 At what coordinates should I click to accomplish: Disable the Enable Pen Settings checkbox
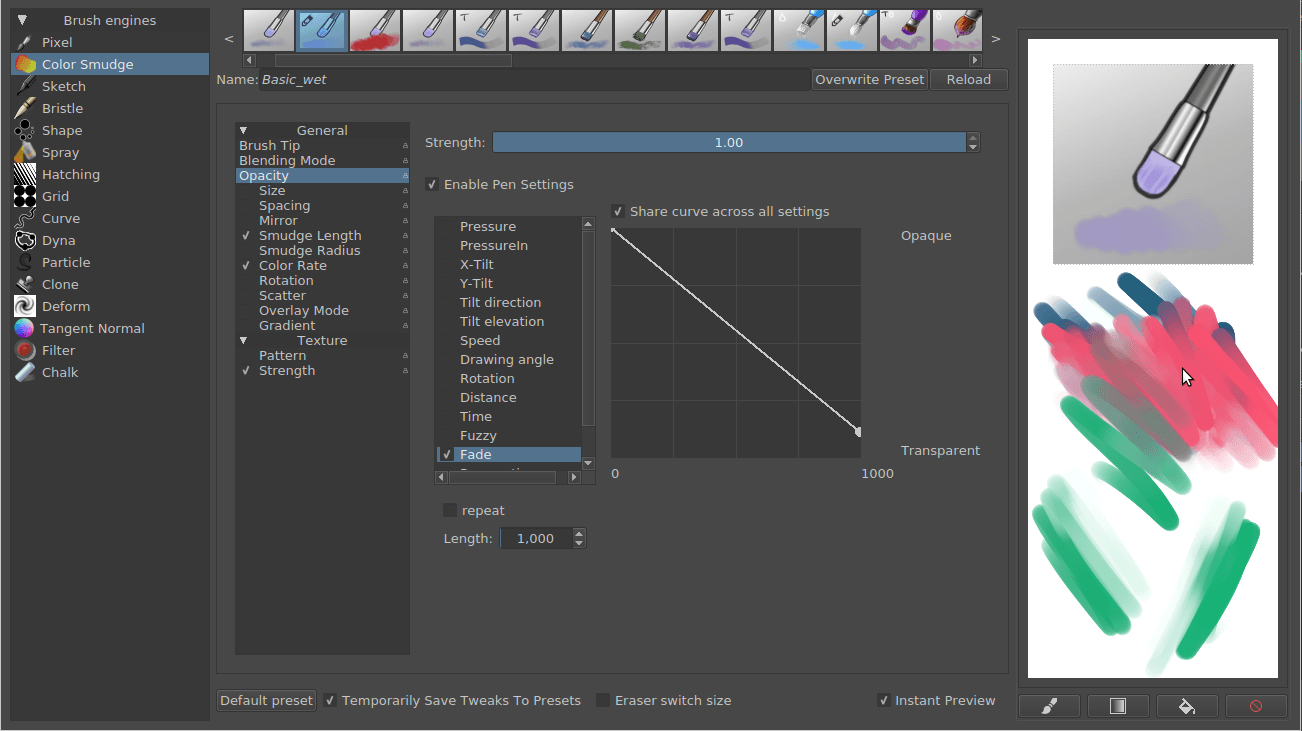[x=432, y=184]
